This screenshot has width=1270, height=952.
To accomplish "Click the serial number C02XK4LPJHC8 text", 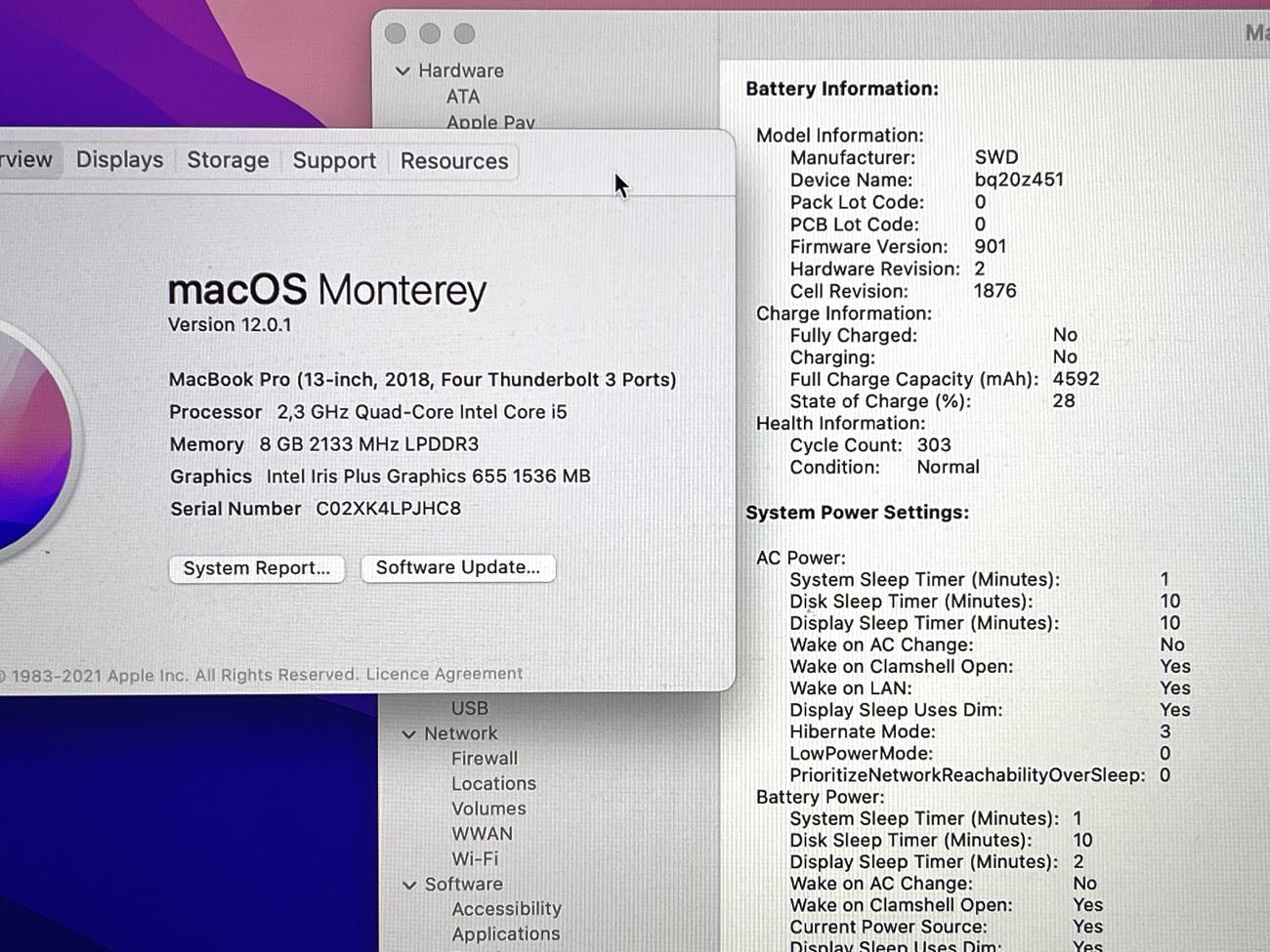I will pyautogui.click(x=388, y=509).
